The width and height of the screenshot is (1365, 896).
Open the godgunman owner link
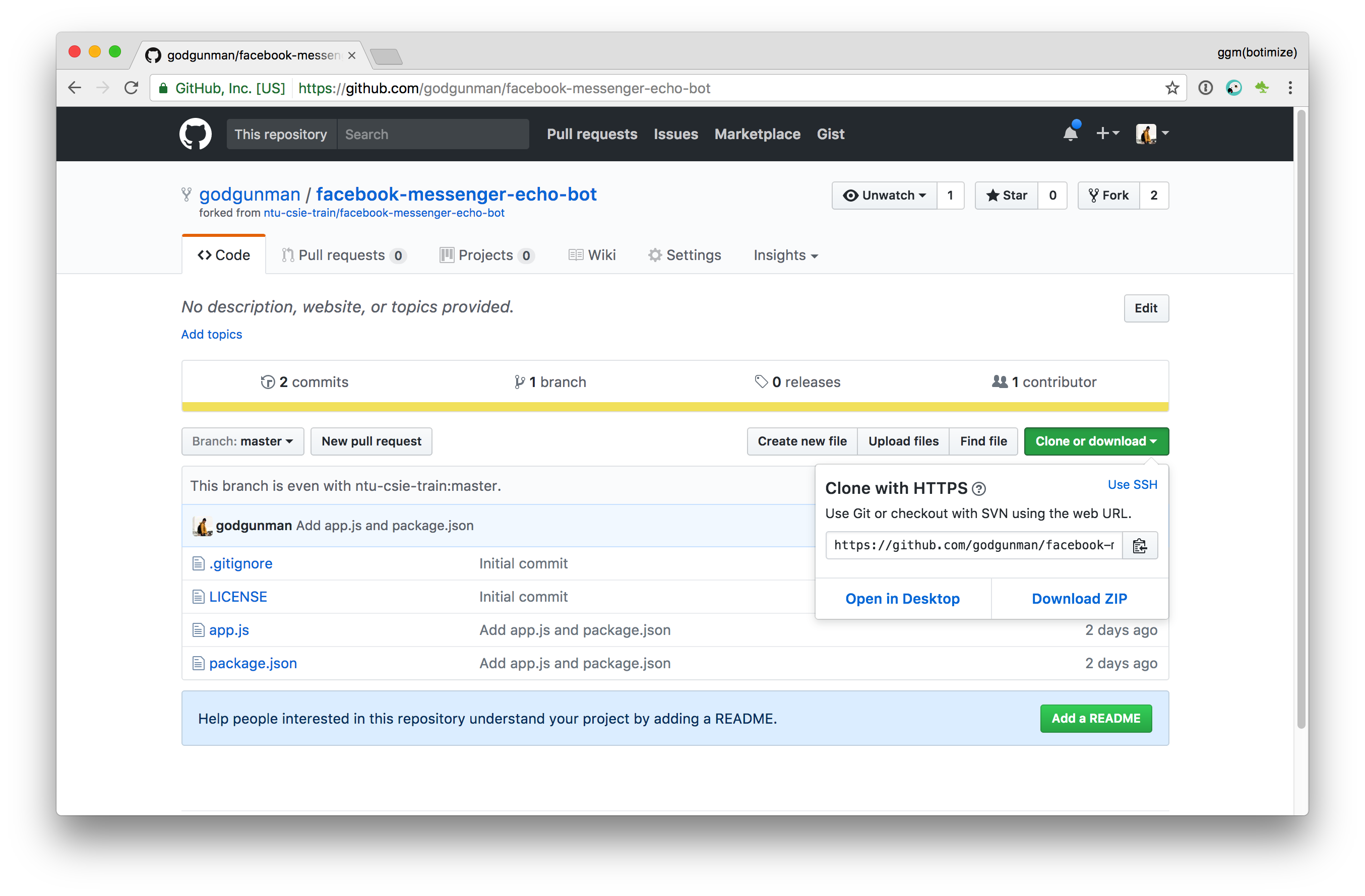[x=250, y=195]
